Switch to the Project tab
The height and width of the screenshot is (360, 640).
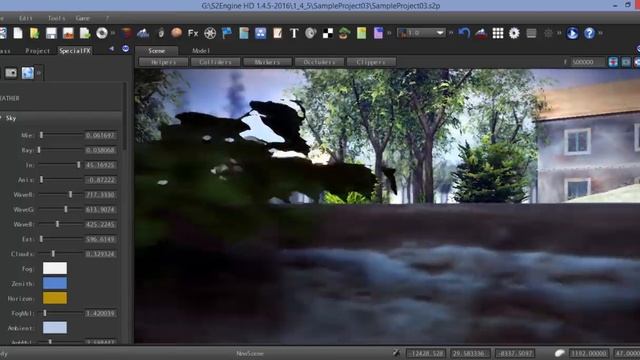[37, 51]
